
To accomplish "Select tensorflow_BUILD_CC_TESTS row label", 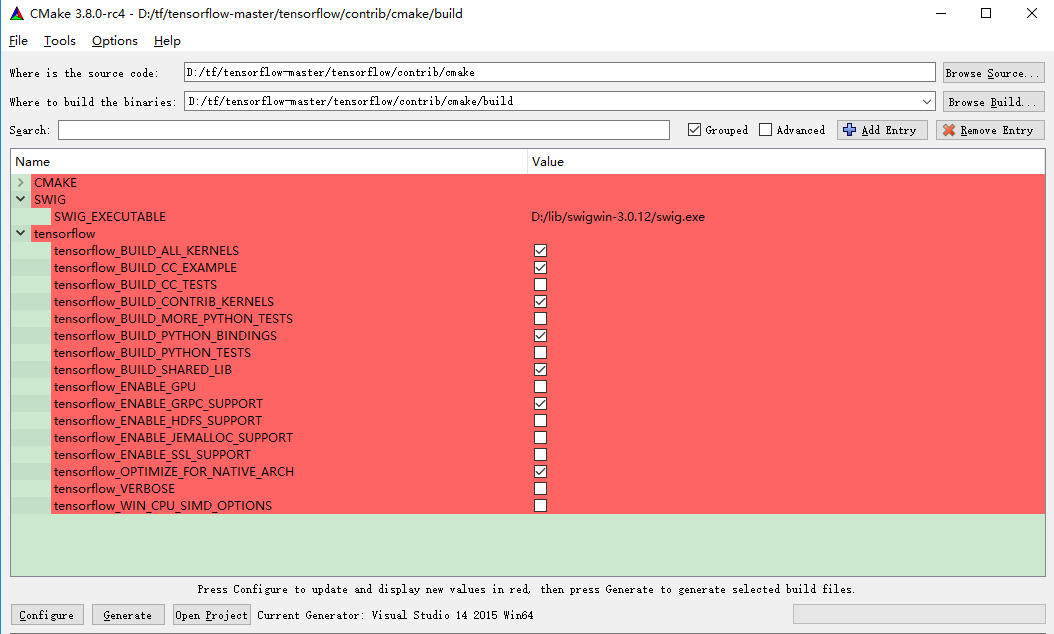I will [x=135, y=284].
